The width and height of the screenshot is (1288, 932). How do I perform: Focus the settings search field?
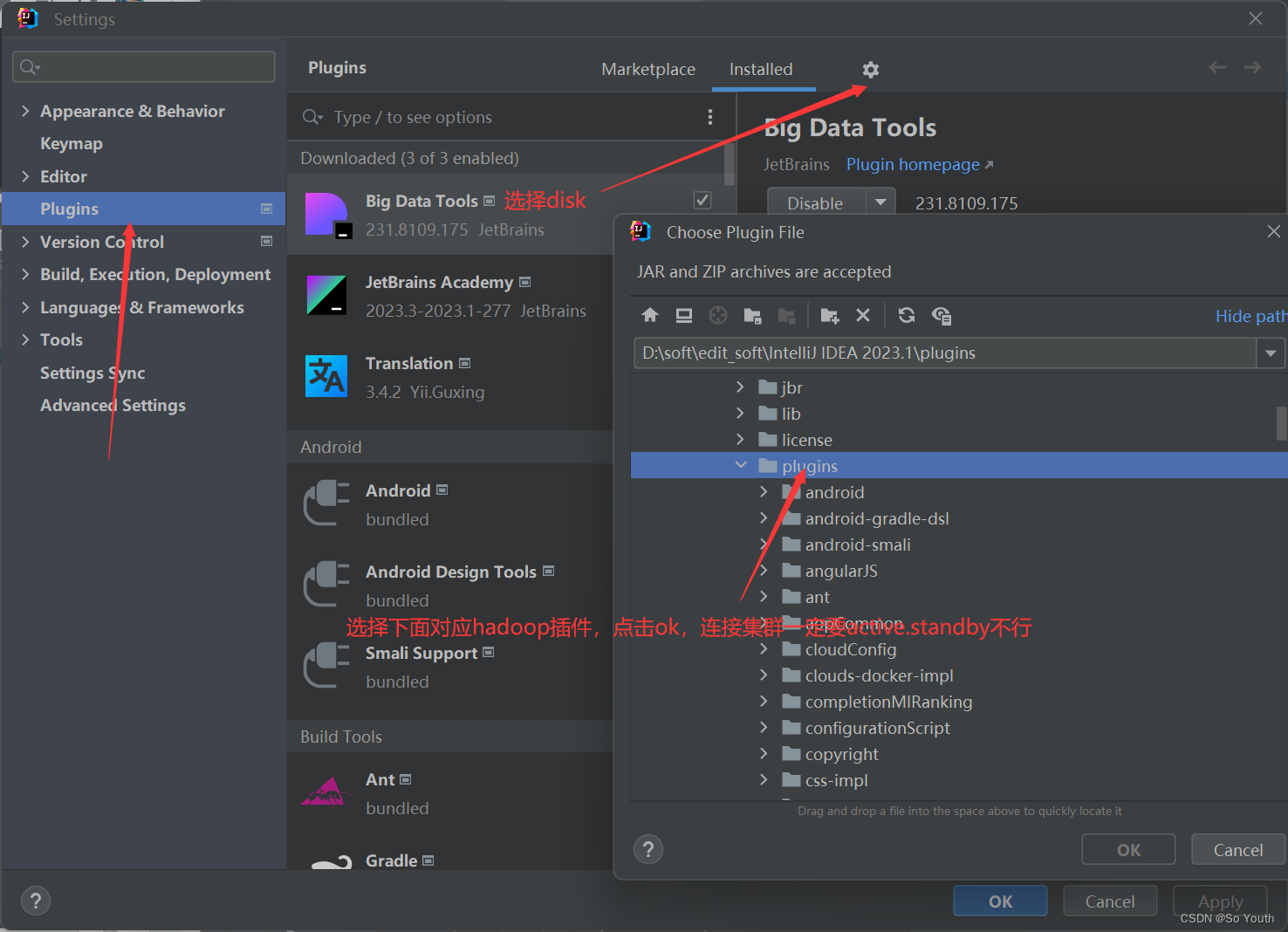click(144, 66)
